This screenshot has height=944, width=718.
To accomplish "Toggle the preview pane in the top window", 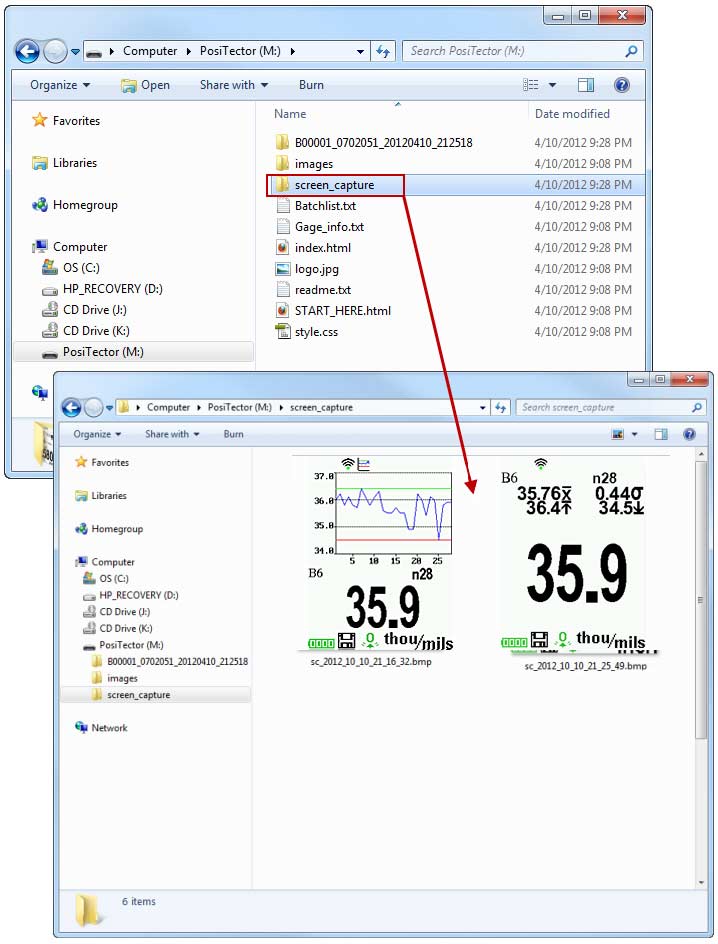I will click(x=586, y=86).
